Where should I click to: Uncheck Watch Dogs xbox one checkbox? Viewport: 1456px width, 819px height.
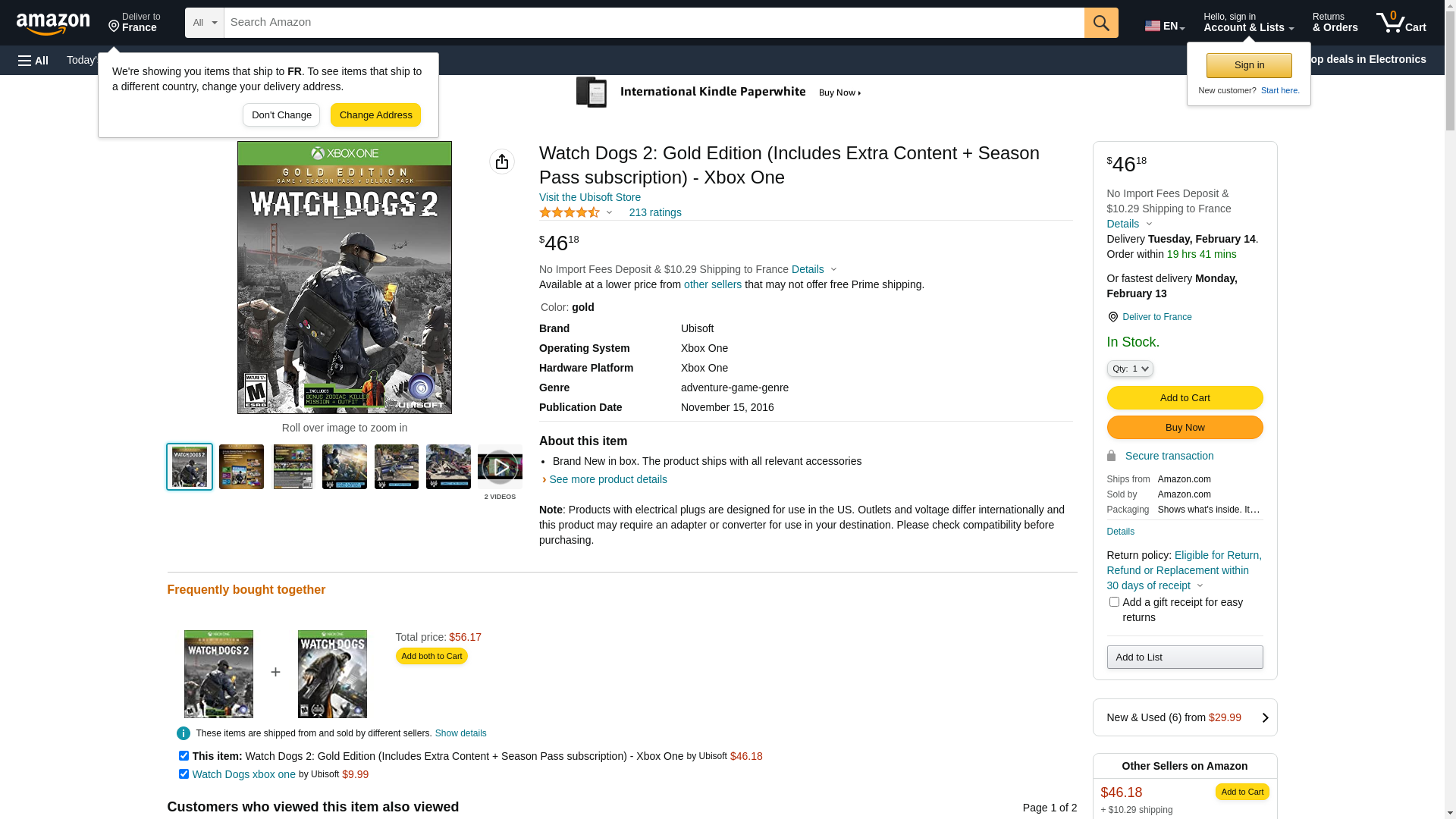184,774
